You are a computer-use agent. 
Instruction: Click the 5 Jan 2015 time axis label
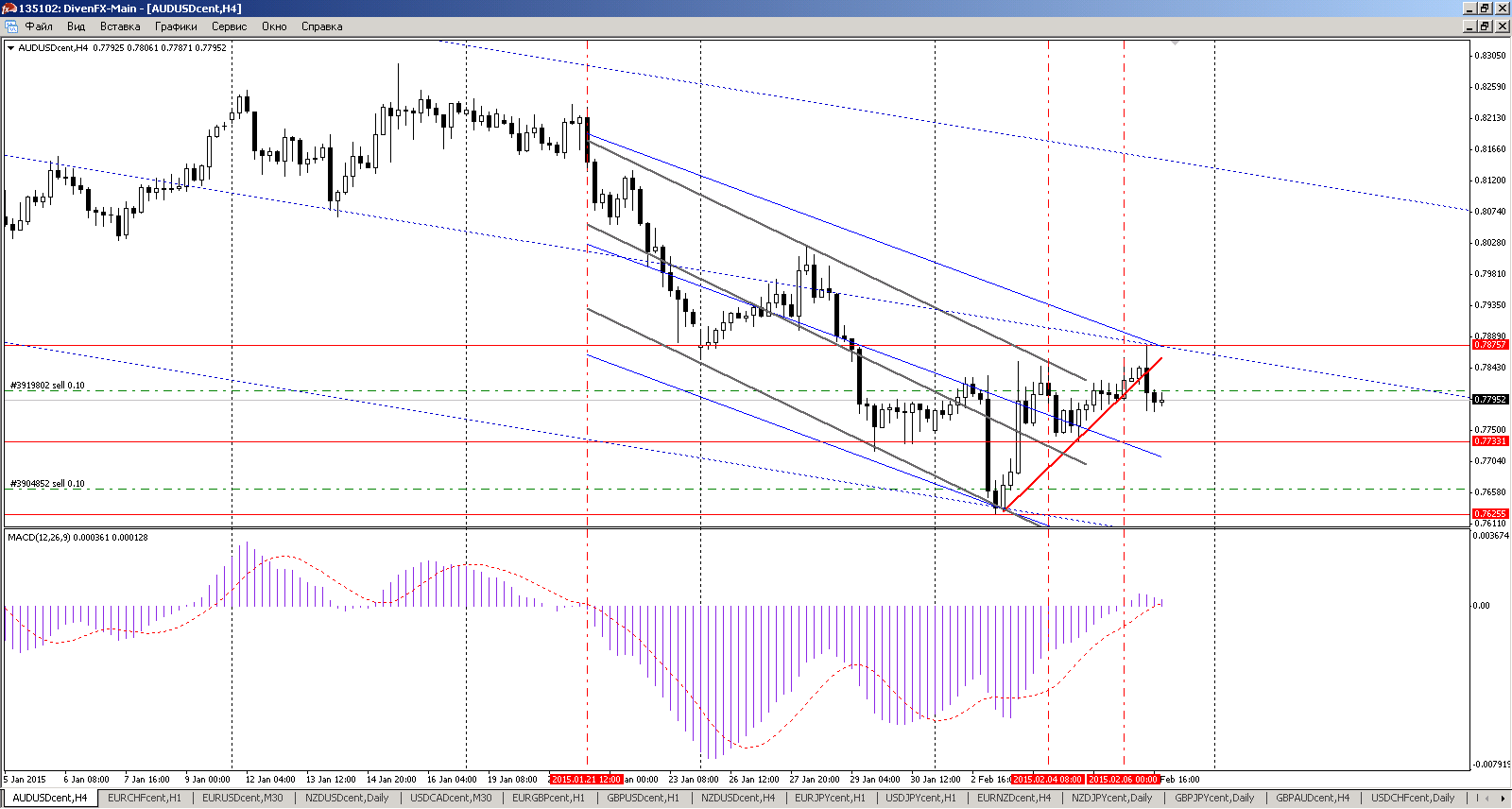pos(25,780)
